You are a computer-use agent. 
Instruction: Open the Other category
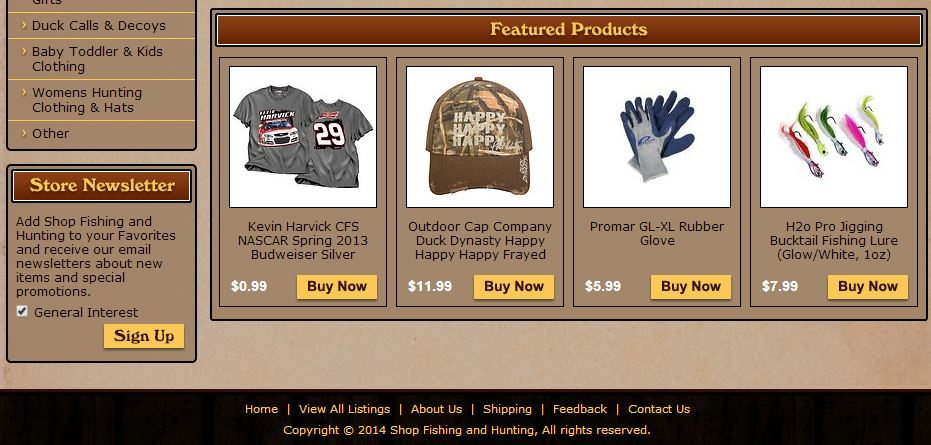click(50, 133)
